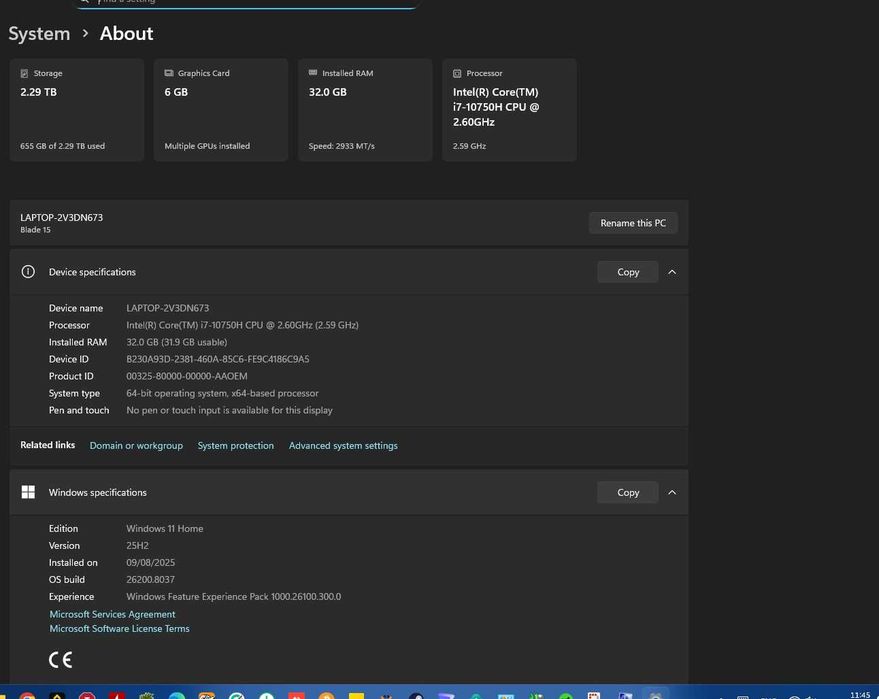Click the Version value 25H2

[137, 545]
